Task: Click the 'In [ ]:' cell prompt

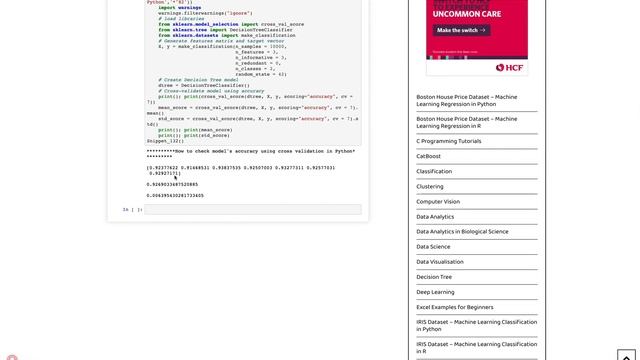Action: [132, 209]
